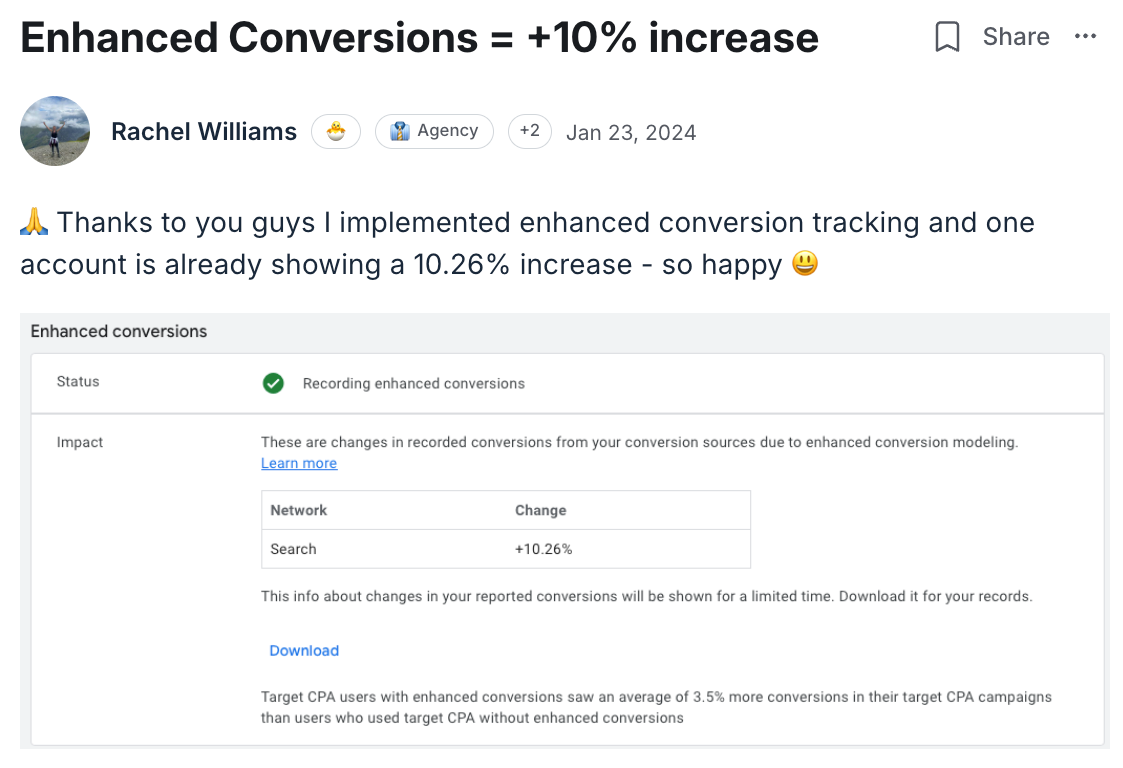Click the Agency badge

(x=434, y=131)
